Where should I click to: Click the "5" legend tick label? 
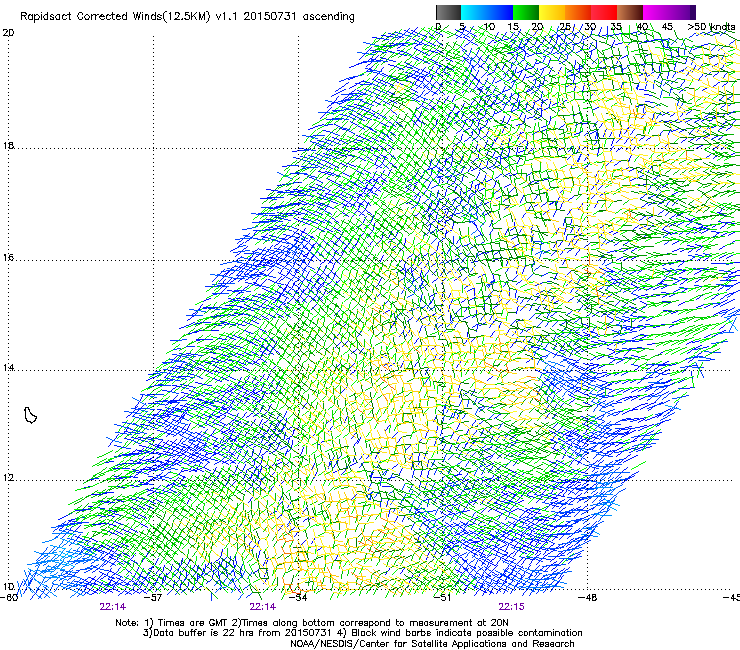tap(462, 26)
